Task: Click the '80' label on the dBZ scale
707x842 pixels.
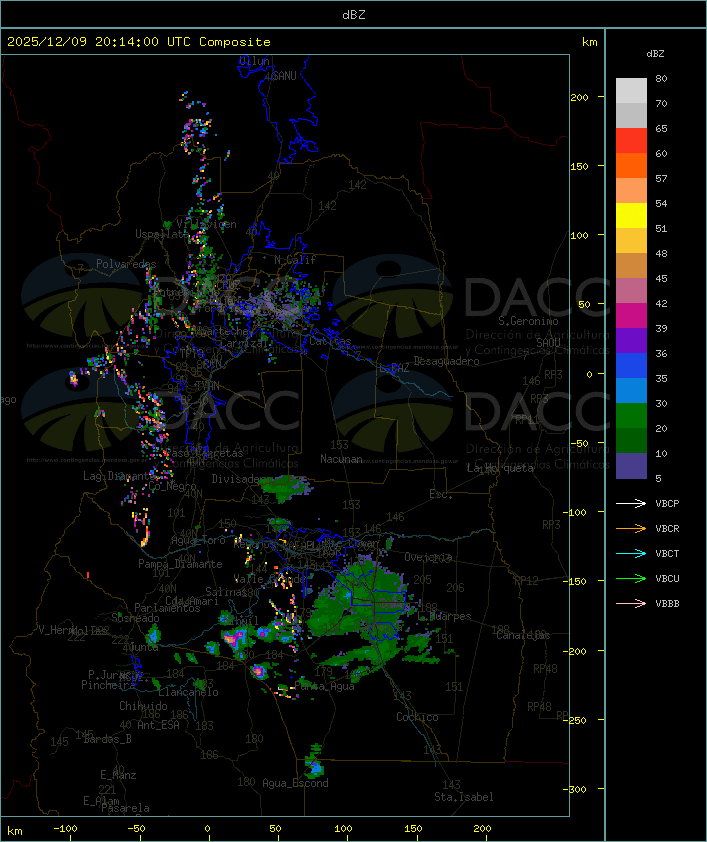Action: point(661,78)
